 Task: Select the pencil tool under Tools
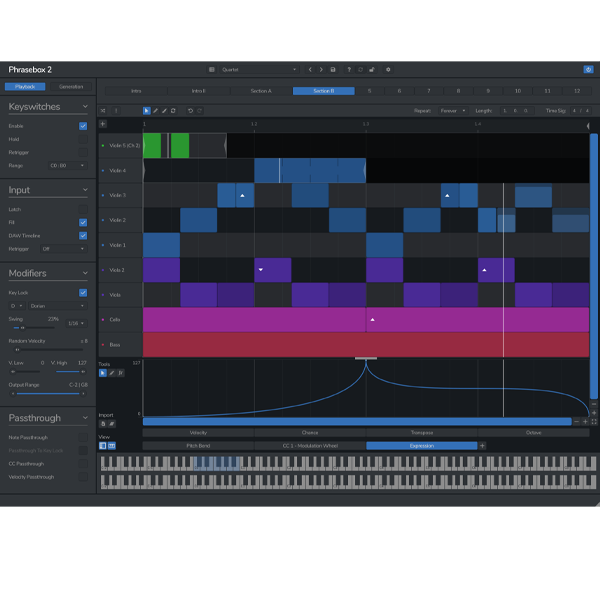(x=112, y=373)
